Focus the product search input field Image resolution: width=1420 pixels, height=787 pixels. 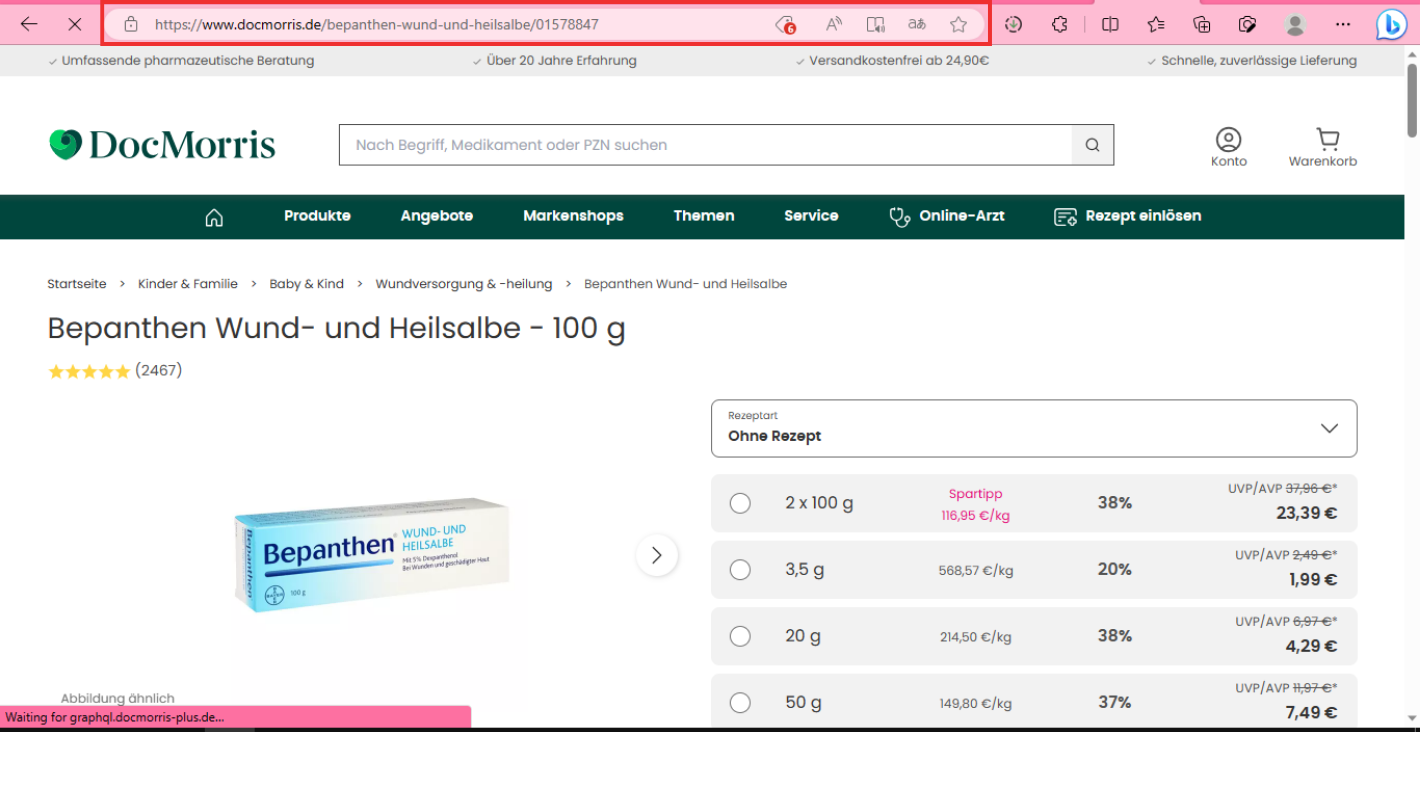click(706, 145)
